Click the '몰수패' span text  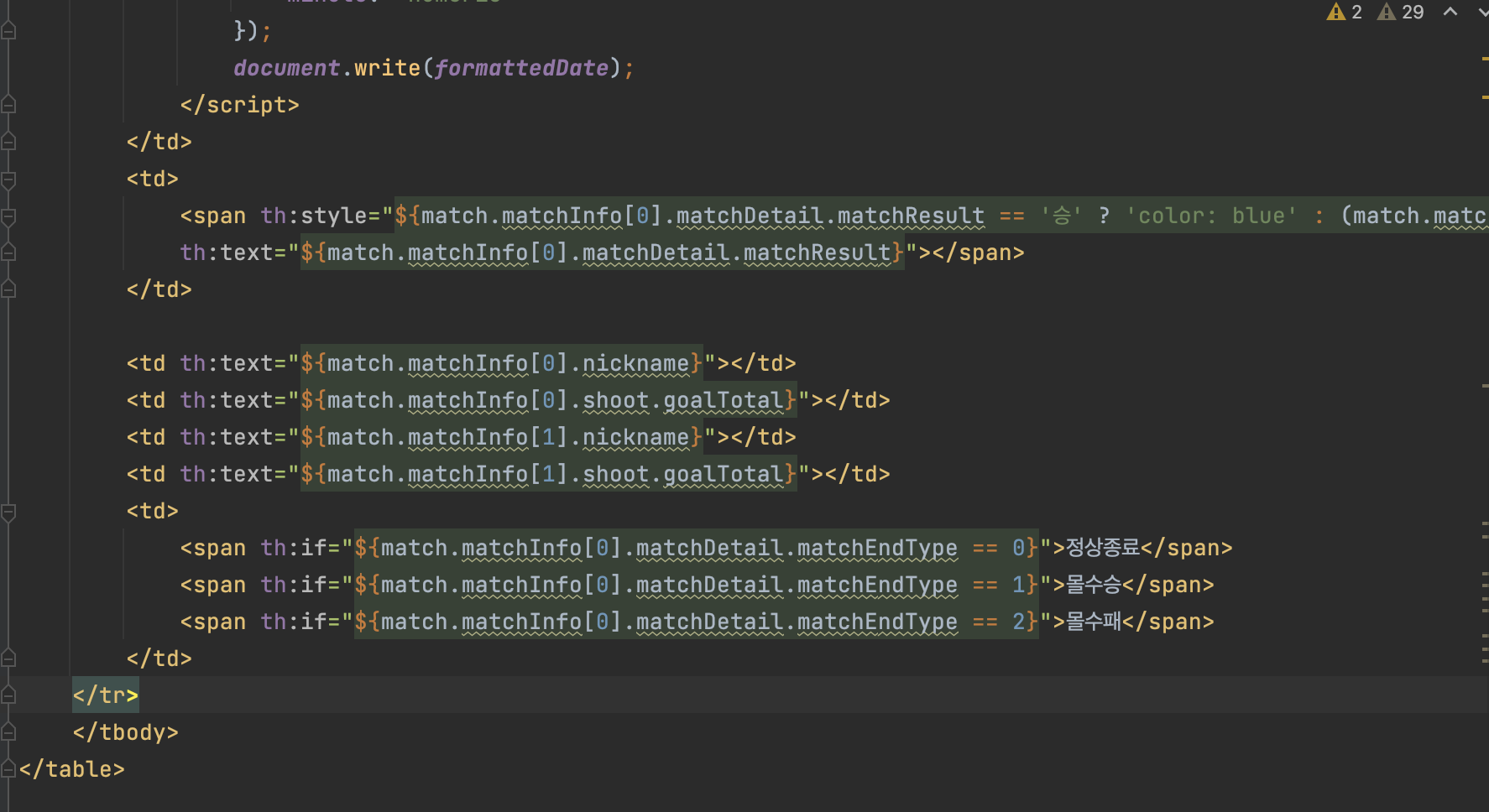1094,622
